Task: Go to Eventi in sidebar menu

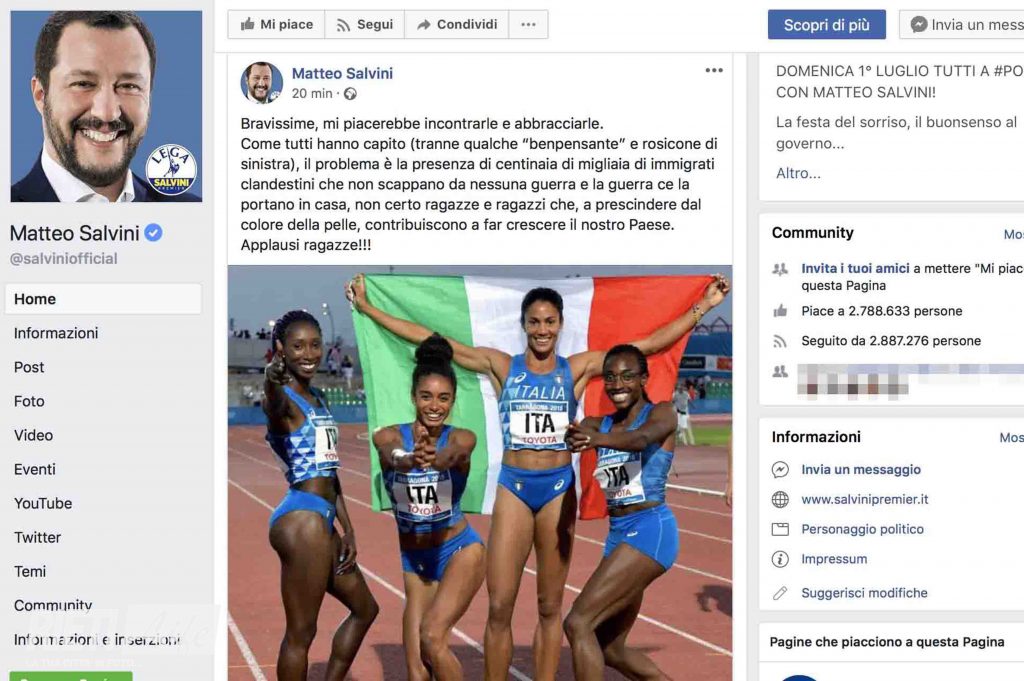Action: (35, 469)
